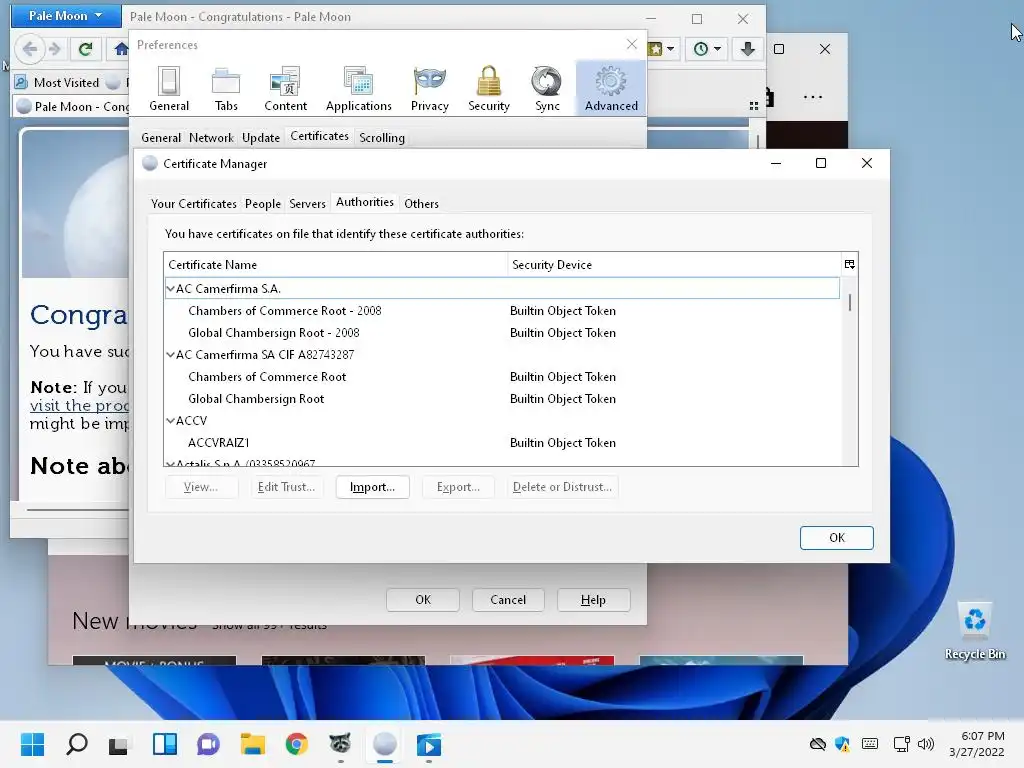Click the column picker icon in certificate list

point(849,264)
